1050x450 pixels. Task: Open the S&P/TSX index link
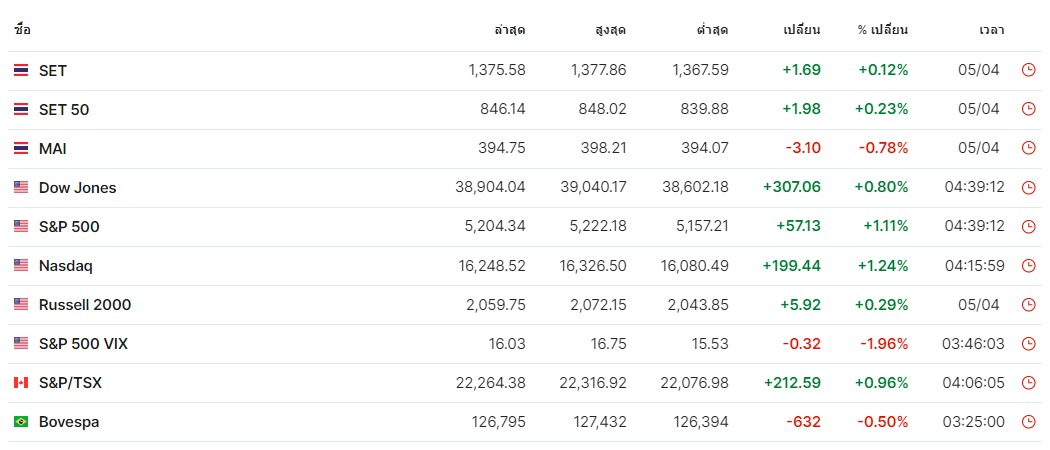(70, 383)
